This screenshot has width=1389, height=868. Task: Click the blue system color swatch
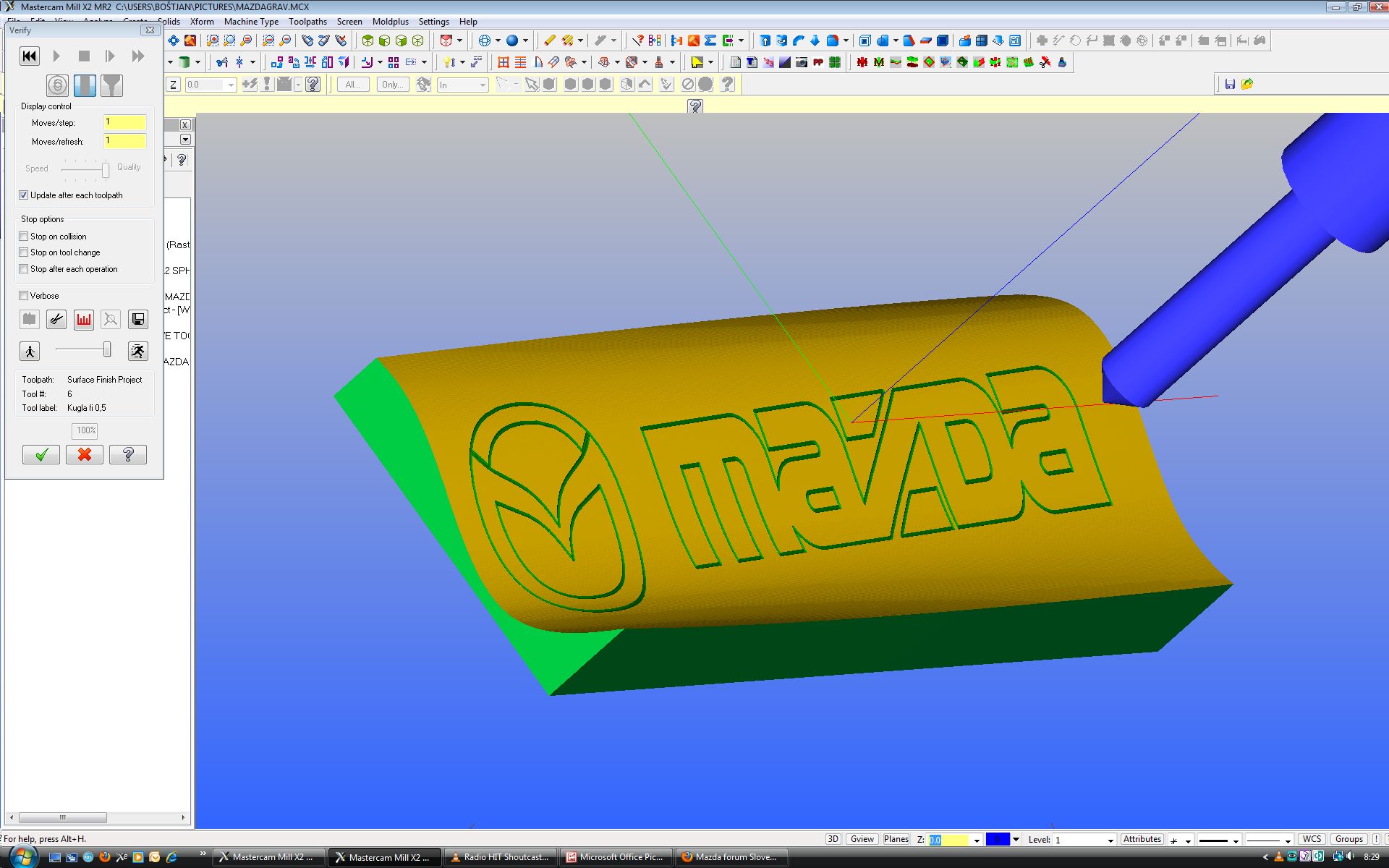pyautogui.click(x=998, y=840)
